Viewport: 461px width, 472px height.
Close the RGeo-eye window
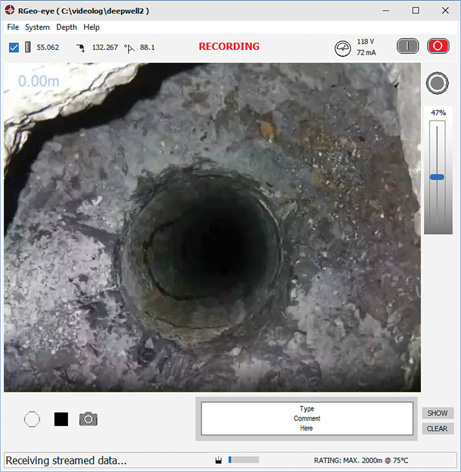tap(445, 11)
